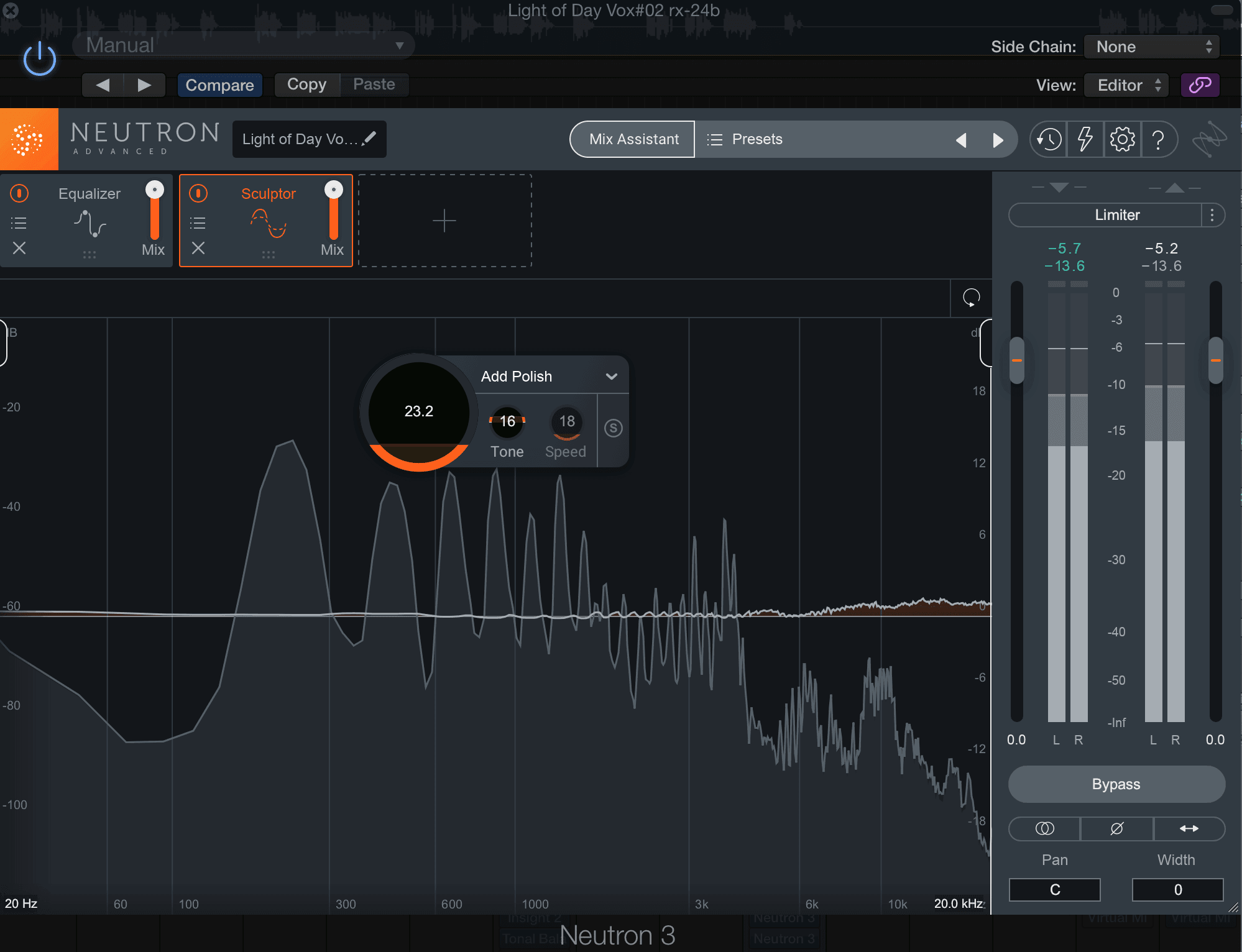Image resolution: width=1242 pixels, height=952 pixels.
Task: Open the Limiter options three-dot menu
Action: (1212, 215)
